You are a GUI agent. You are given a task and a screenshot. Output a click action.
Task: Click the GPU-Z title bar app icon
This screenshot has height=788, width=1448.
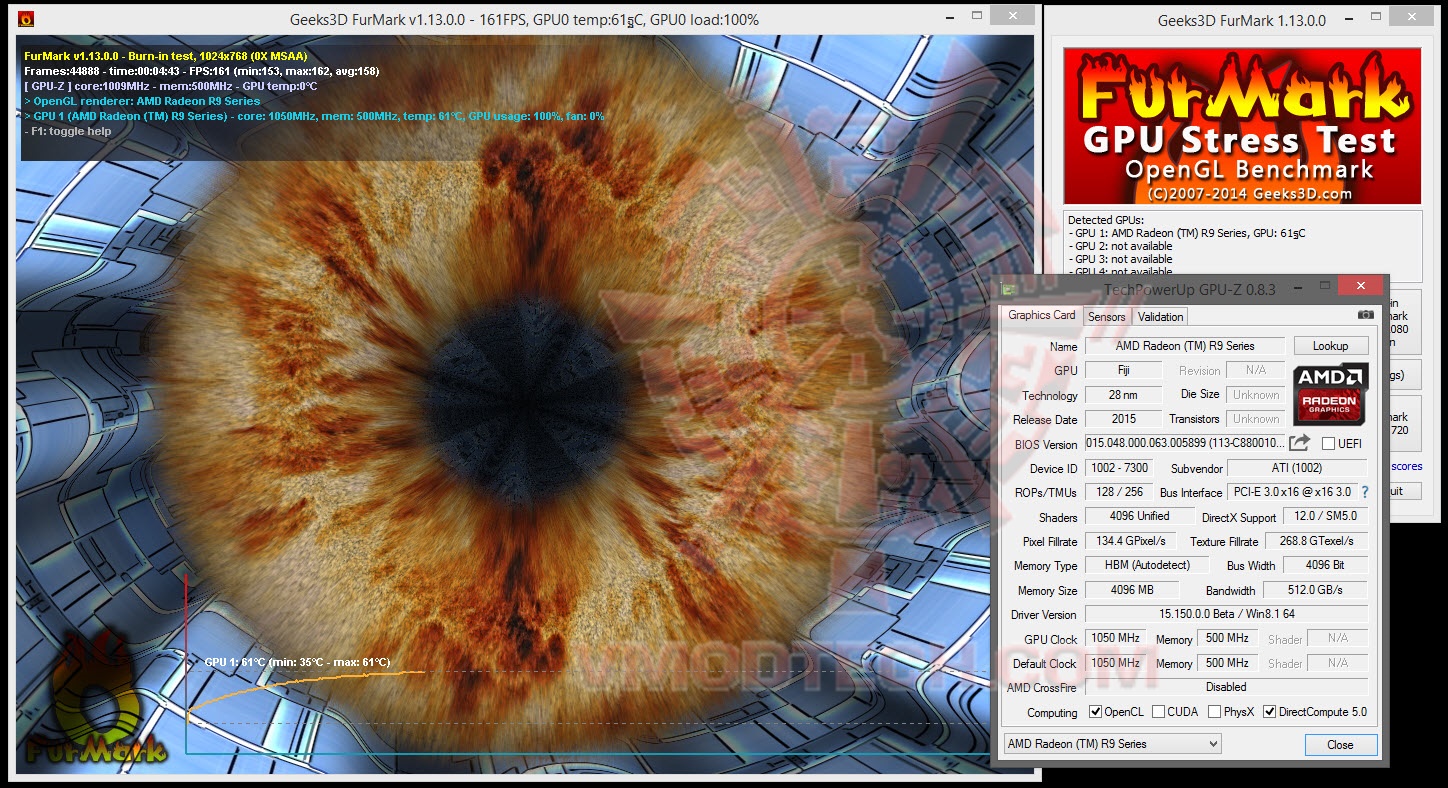1010,290
